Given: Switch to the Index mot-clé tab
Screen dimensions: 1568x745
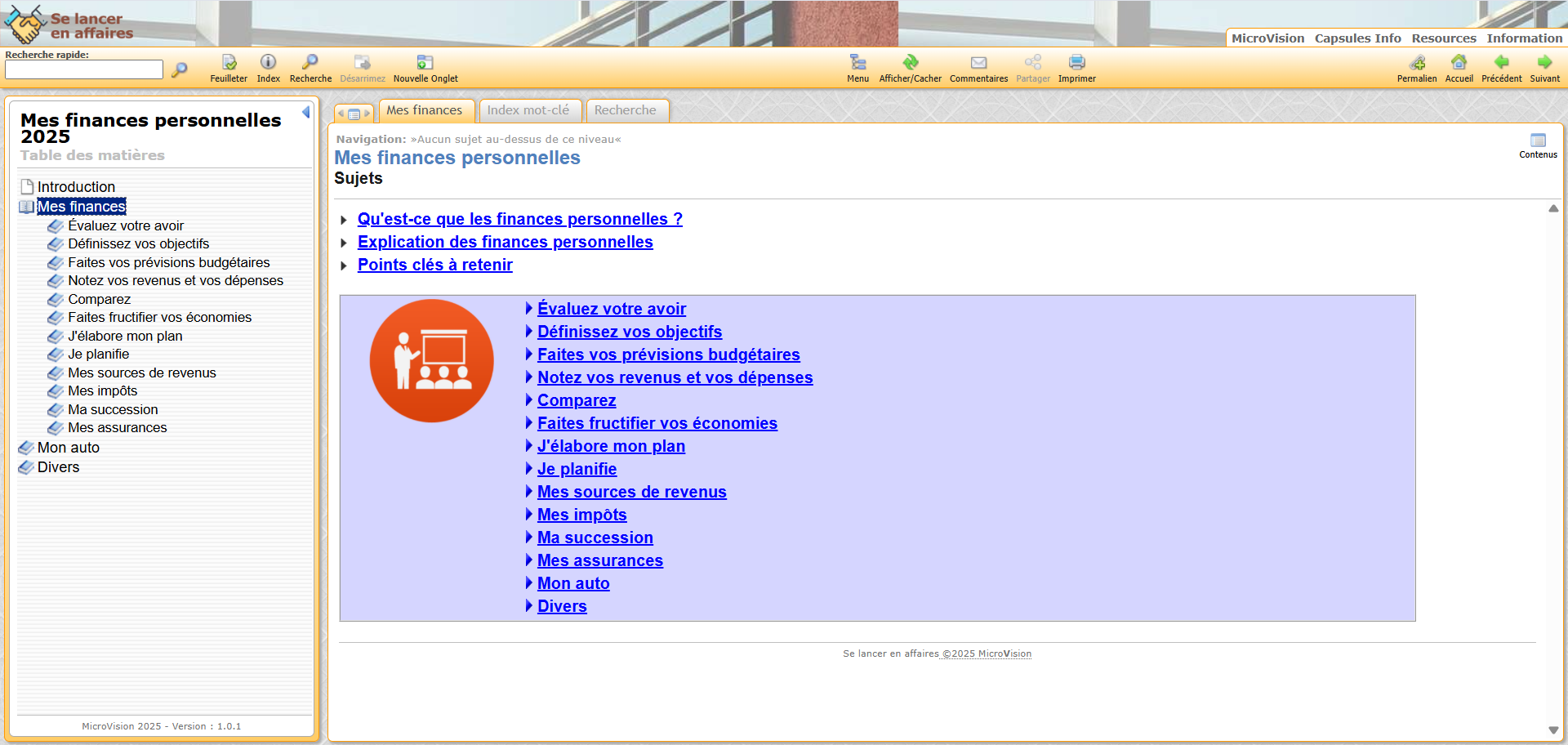Looking at the screenshot, I should [528, 110].
